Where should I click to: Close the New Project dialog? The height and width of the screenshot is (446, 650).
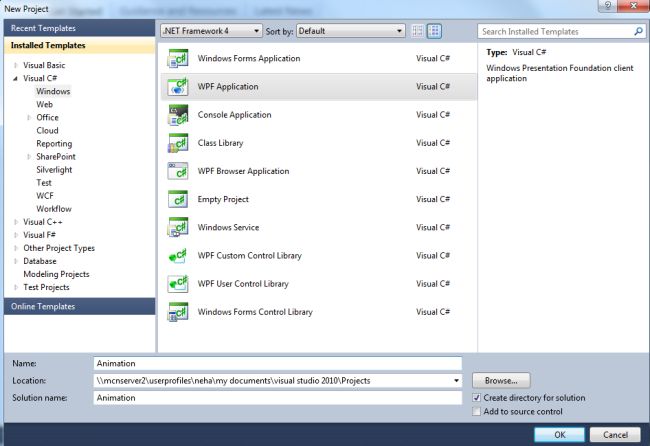click(x=633, y=5)
